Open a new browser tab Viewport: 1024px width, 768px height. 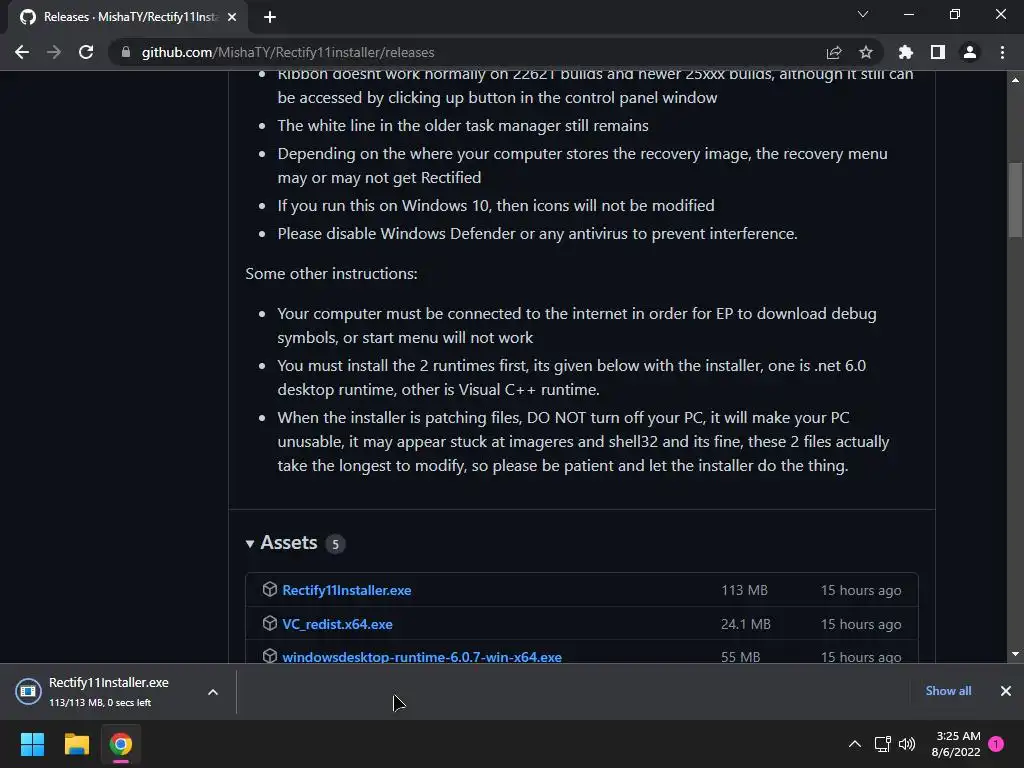[x=270, y=17]
